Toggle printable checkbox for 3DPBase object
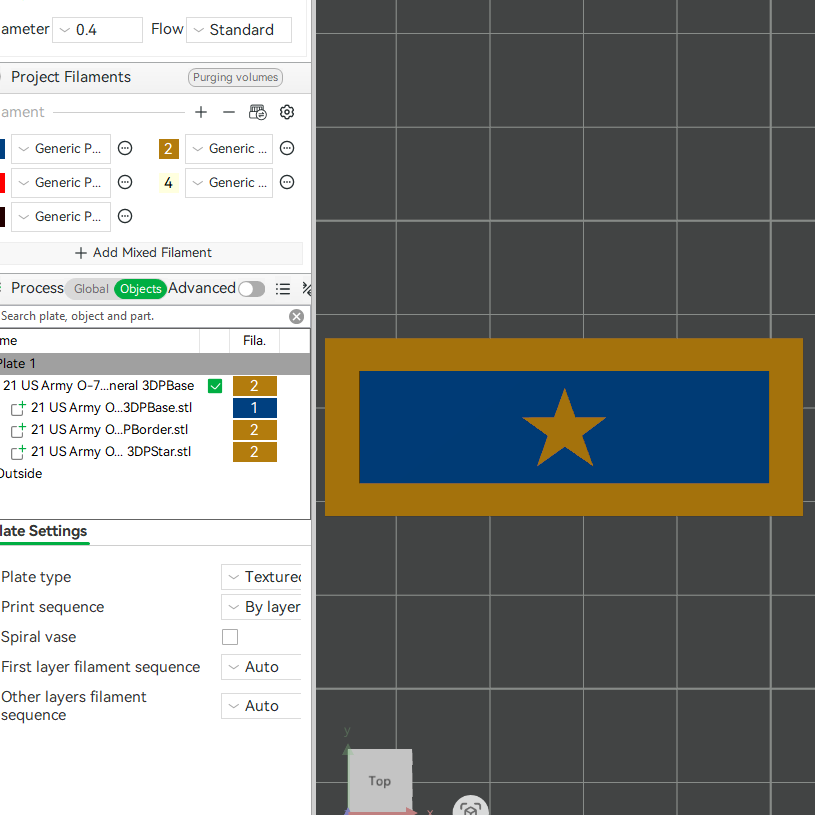This screenshot has height=815, width=815. pyautogui.click(x=215, y=386)
